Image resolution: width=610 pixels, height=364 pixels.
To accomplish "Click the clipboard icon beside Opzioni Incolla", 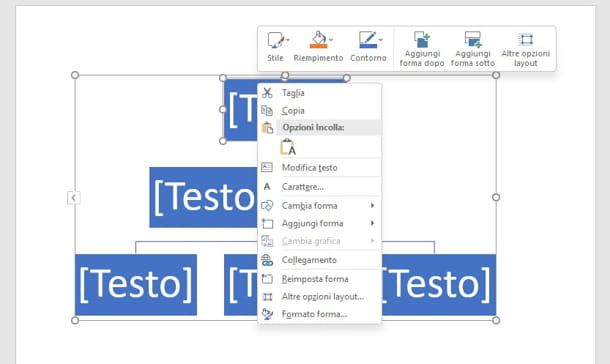I will [x=267, y=128].
